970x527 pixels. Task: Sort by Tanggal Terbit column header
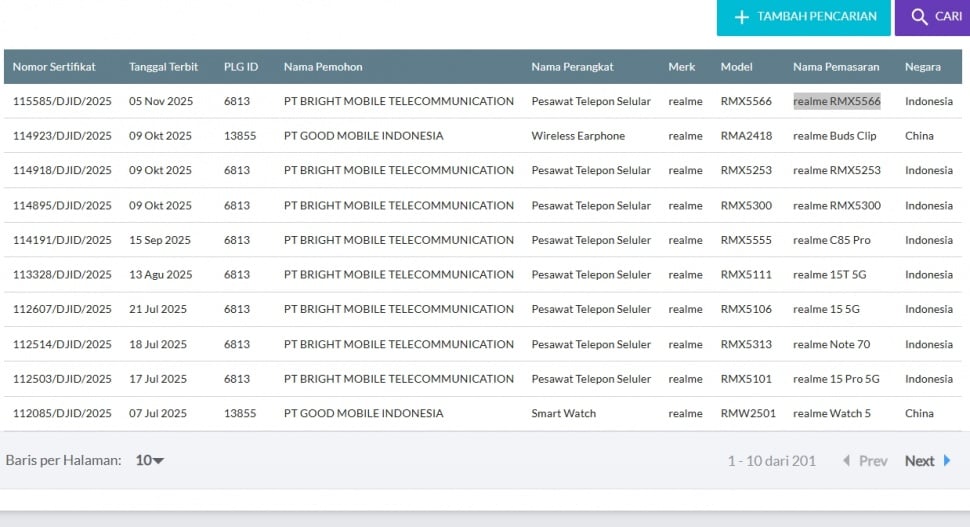pyautogui.click(x=163, y=67)
